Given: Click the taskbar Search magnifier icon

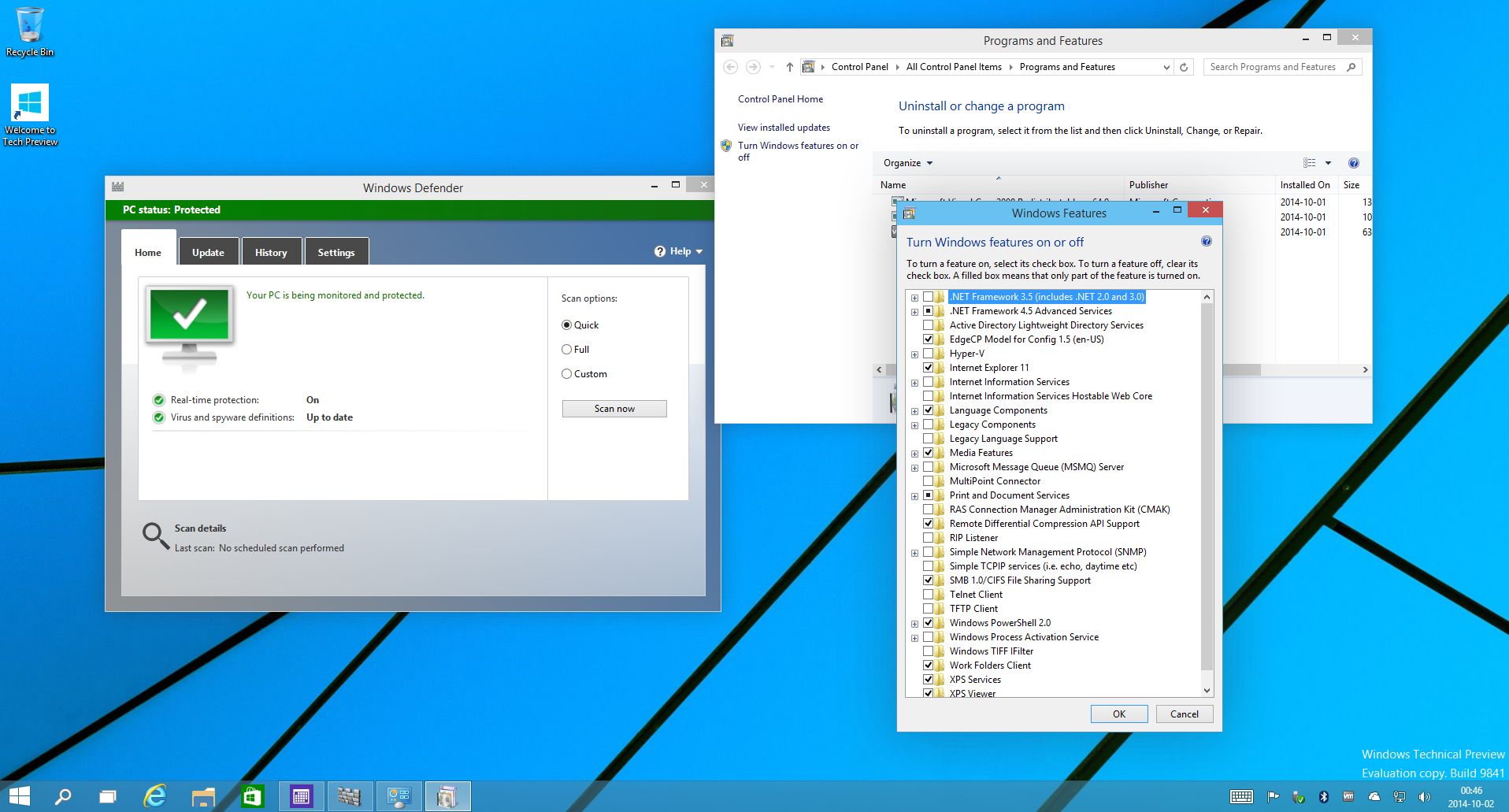Looking at the screenshot, I should [x=63, y=796].
